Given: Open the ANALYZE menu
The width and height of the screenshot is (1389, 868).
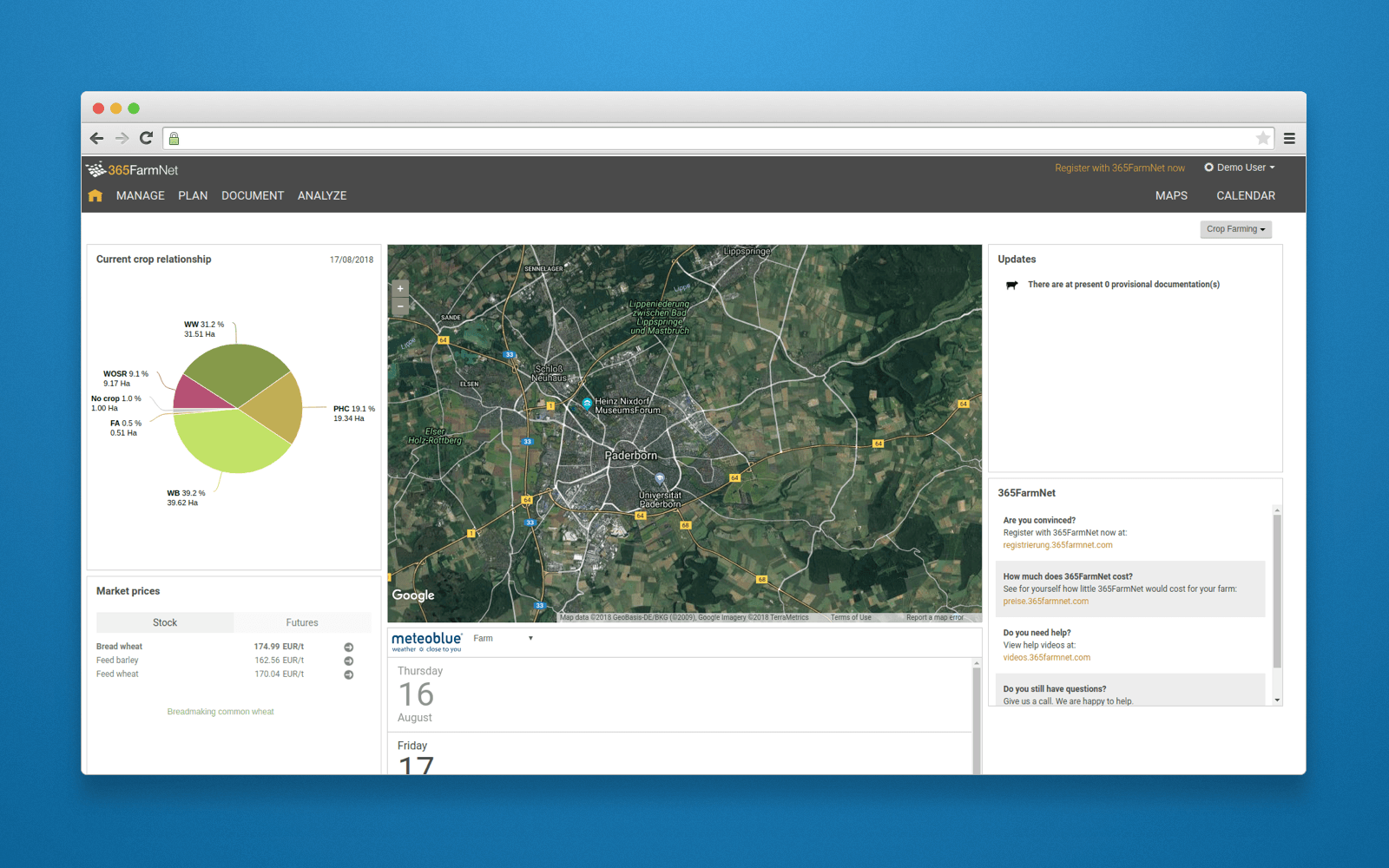Looking at the screenshot, I should pyautogui.click(x=322, y=195).
